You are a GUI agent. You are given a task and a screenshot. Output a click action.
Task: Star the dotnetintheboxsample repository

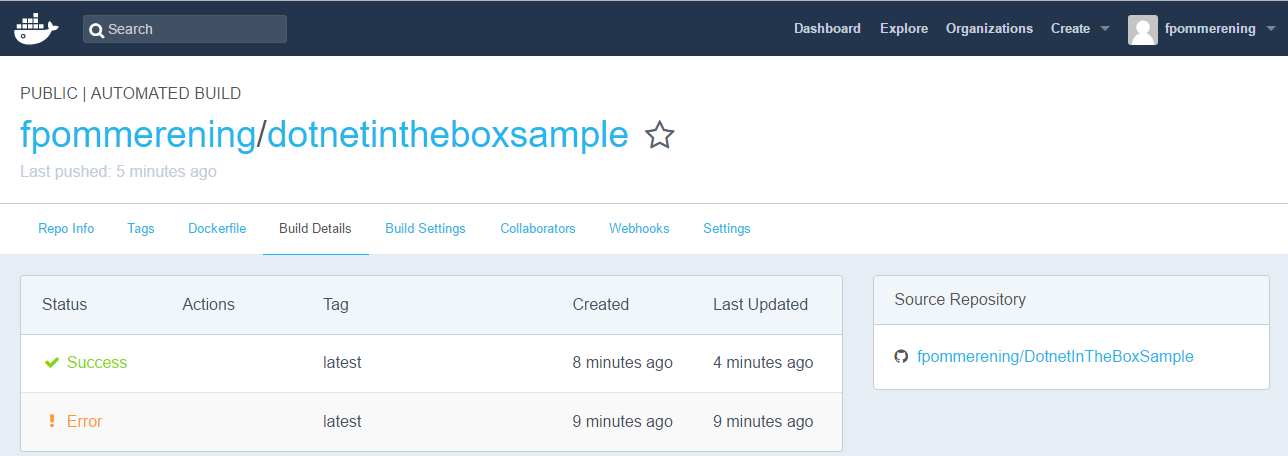(659, 135)
